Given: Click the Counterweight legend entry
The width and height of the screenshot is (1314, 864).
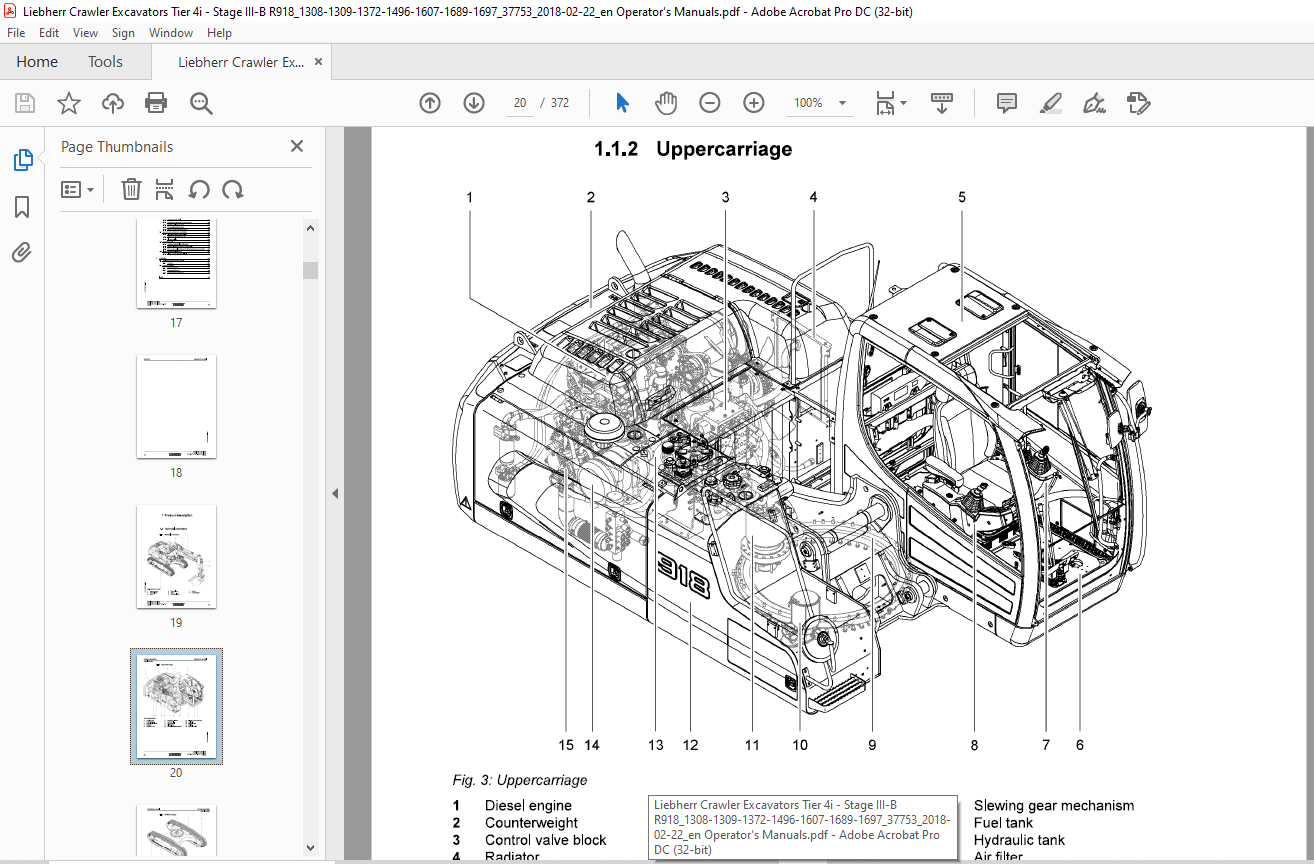Looking at the screenshot, I should tap(531, 823).
